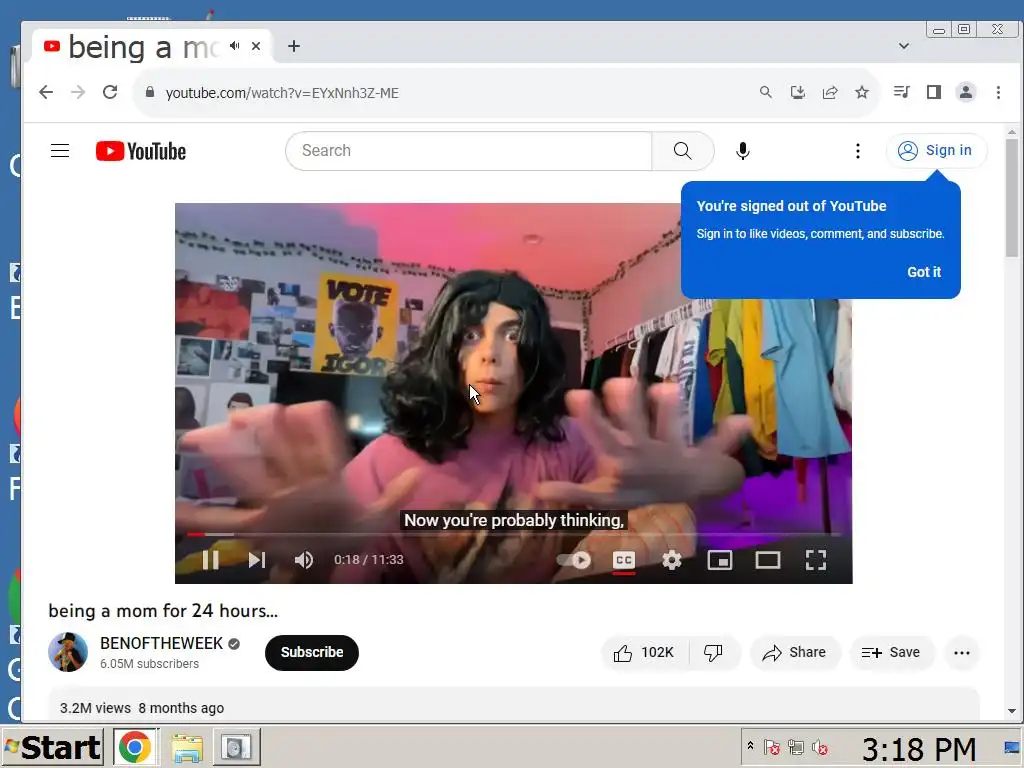The width and height of the screenshot is (1024, 768).
Task: Click the Sign in button
Action: (936, 151)
